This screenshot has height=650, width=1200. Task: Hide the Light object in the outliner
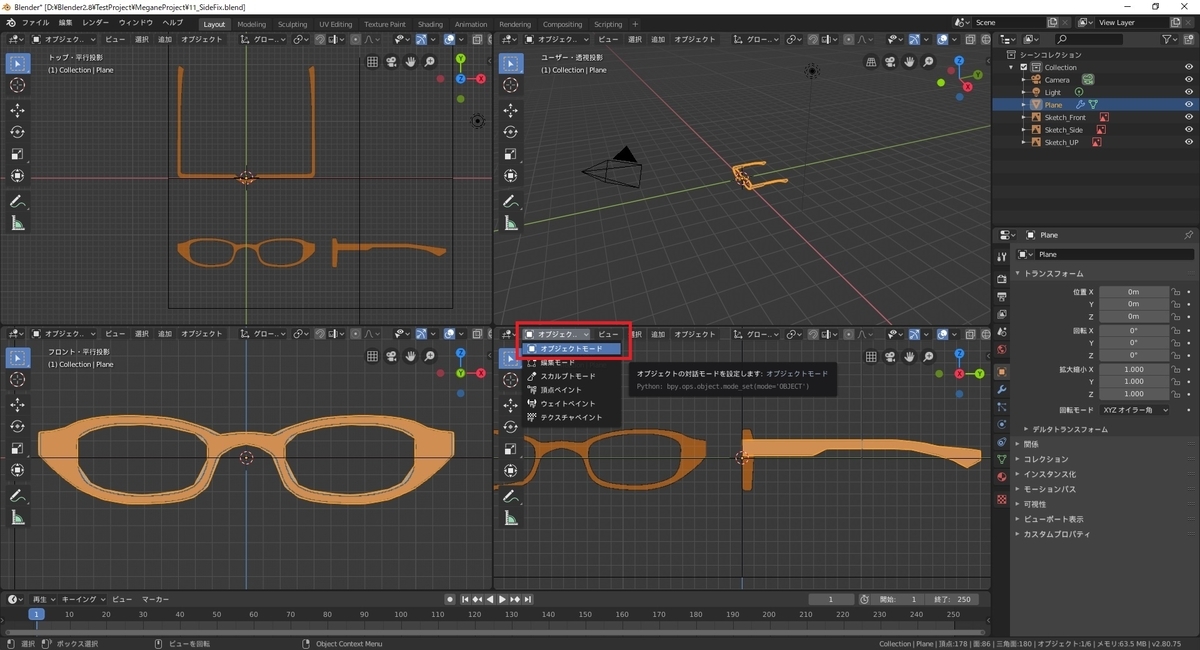[1188, 92]
